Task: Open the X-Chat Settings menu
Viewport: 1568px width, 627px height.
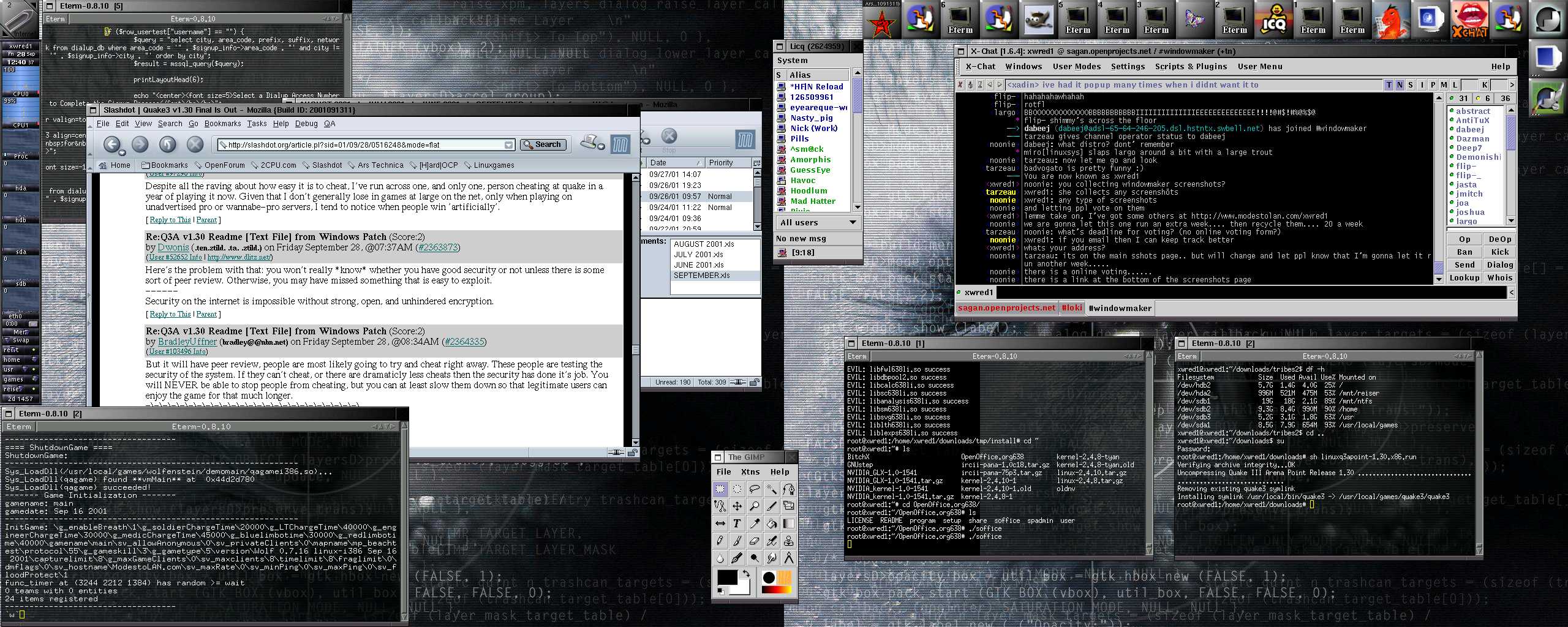Action: pos(1128,67)
